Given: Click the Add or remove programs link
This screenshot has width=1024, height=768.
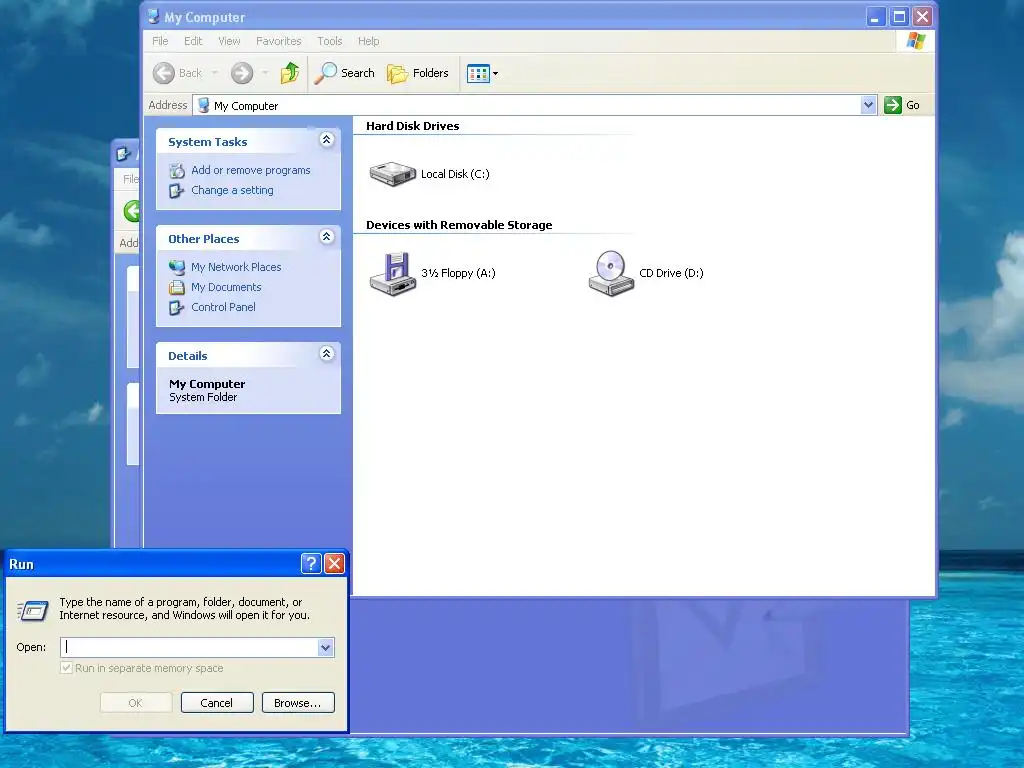Looking at the screenshot, I should click(x=251, y=170).
